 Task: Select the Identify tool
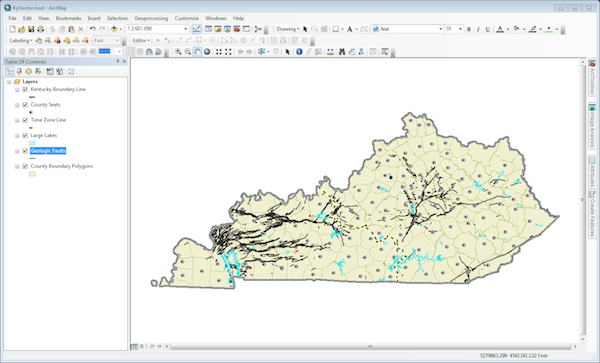click(299, 52)
